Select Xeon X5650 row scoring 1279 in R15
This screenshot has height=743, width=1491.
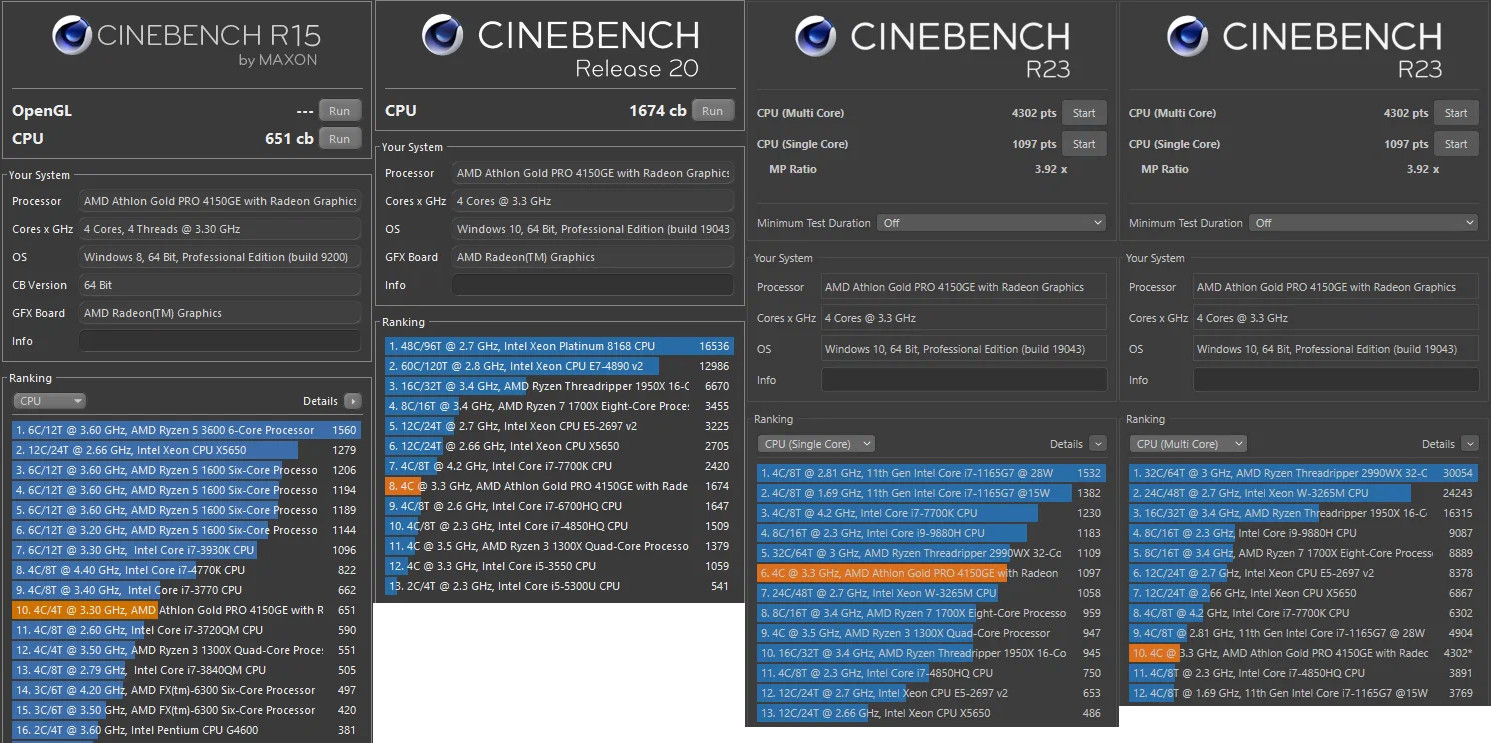(x=187, y=450)
